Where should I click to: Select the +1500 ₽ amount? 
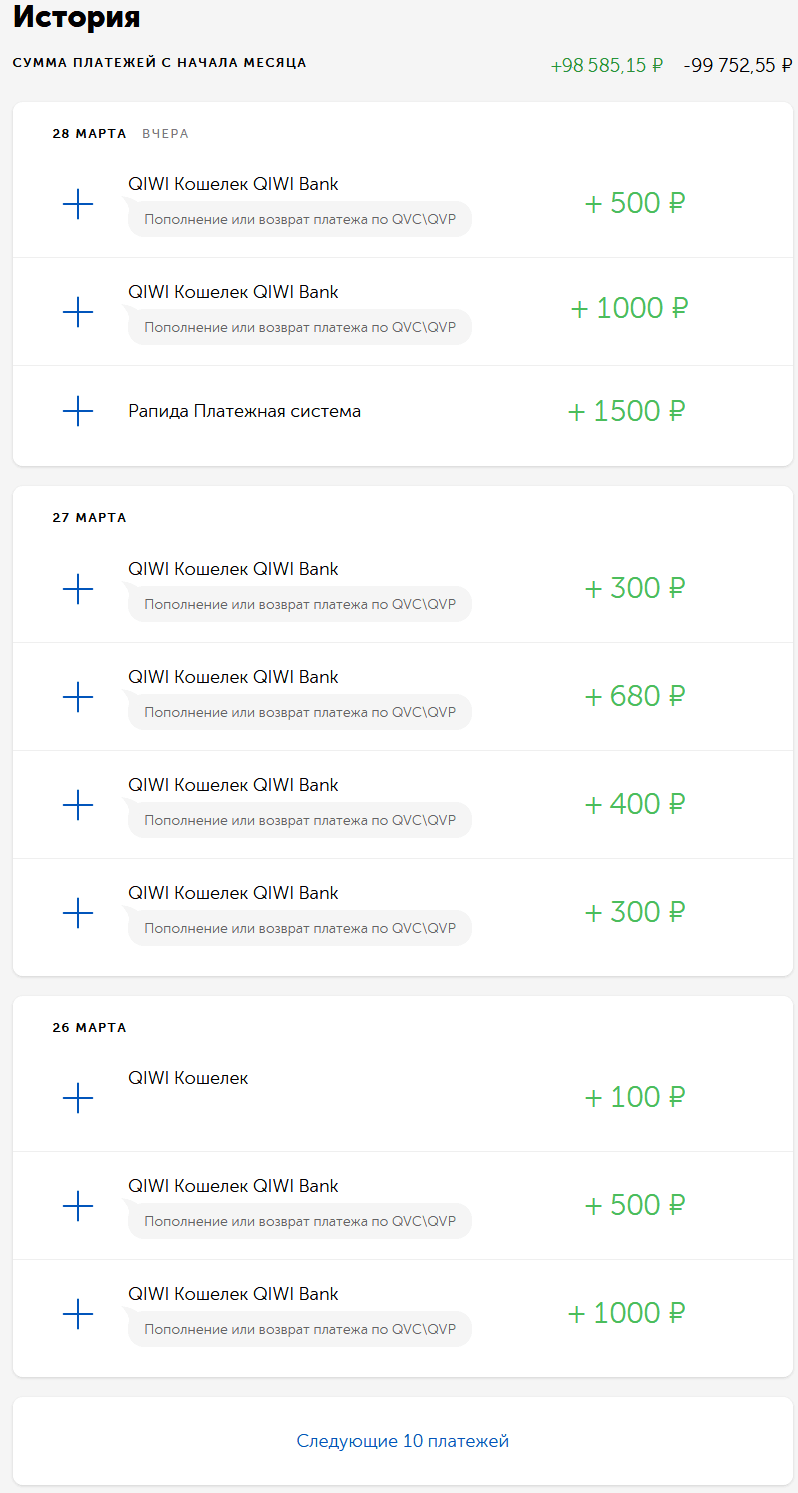[x=627, y=411]
